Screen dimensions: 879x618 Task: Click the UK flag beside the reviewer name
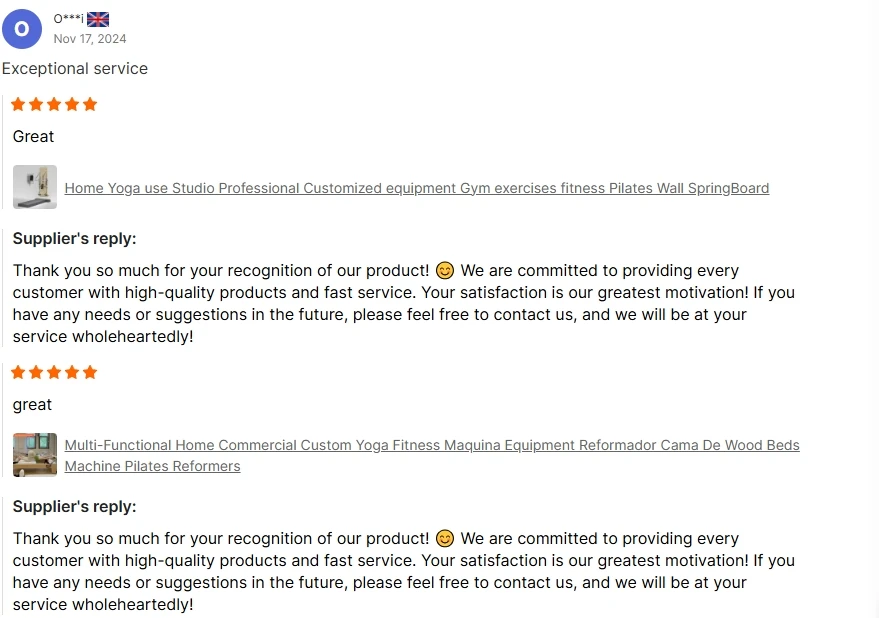pyautogui.click(x=98, y=19)
